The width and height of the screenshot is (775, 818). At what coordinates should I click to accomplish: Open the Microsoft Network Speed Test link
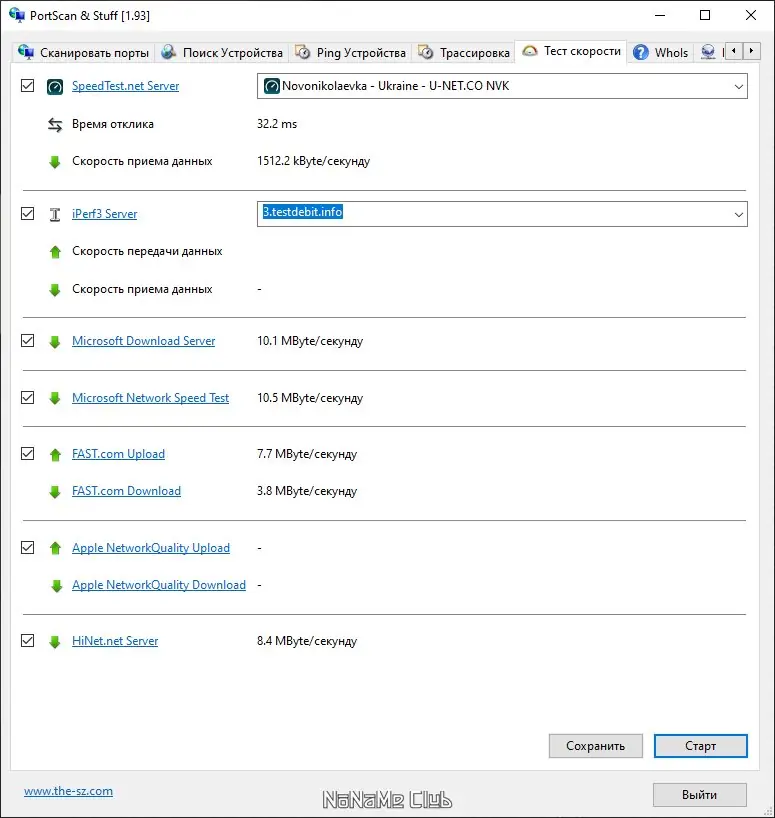point(150,398)
